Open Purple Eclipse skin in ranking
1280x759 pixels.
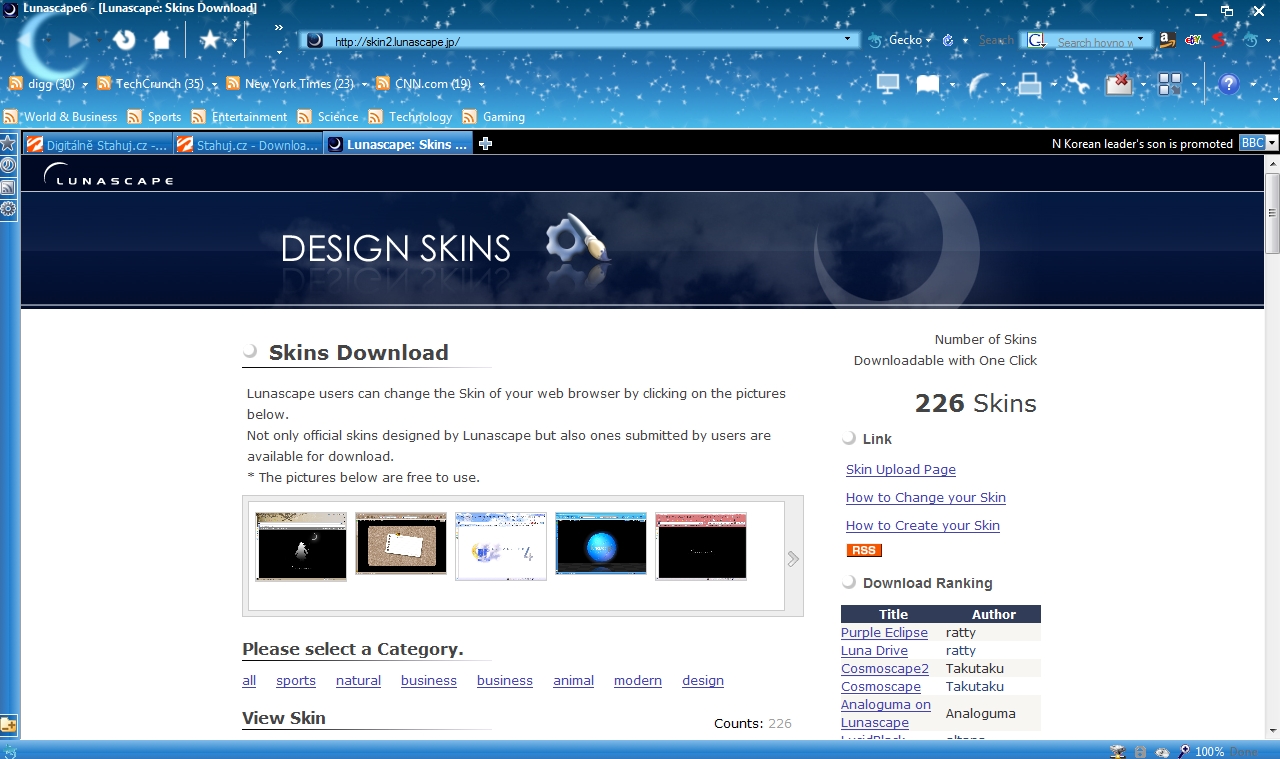click(884, 633)
